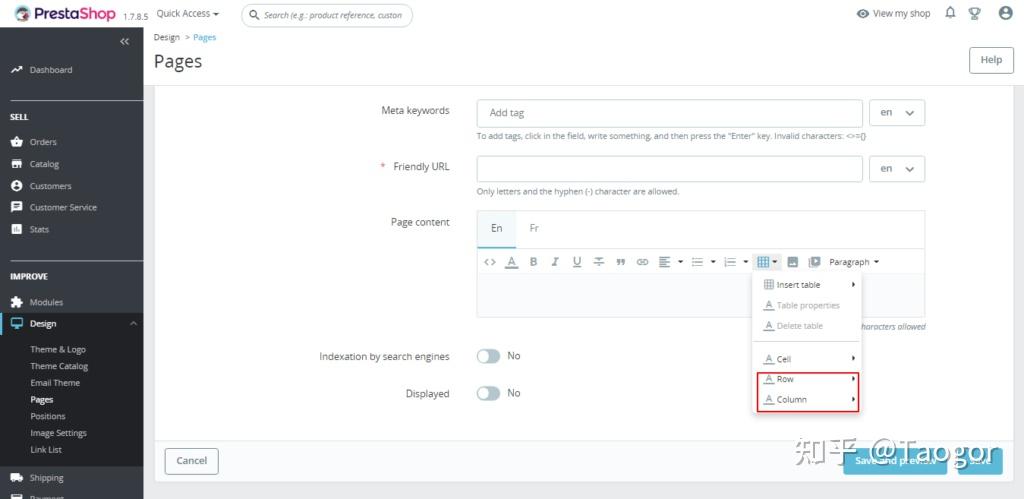This screenshot has width=1024, height=499.
Task: Open Meta keywords language dropdown
Action: click(897, 113)
